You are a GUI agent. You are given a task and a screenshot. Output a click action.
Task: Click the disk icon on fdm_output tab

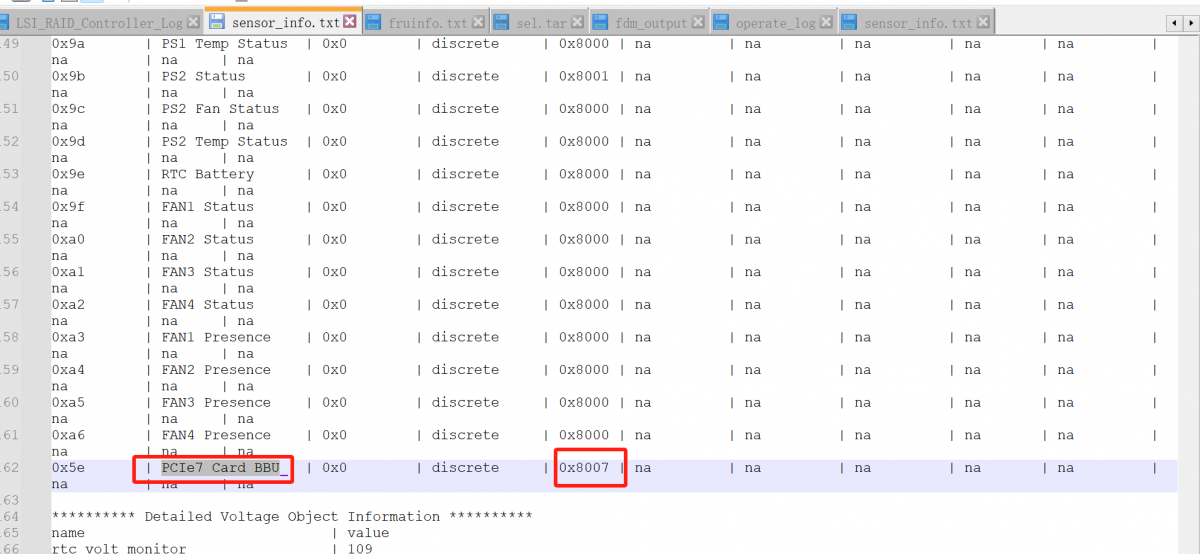(602, 22)
